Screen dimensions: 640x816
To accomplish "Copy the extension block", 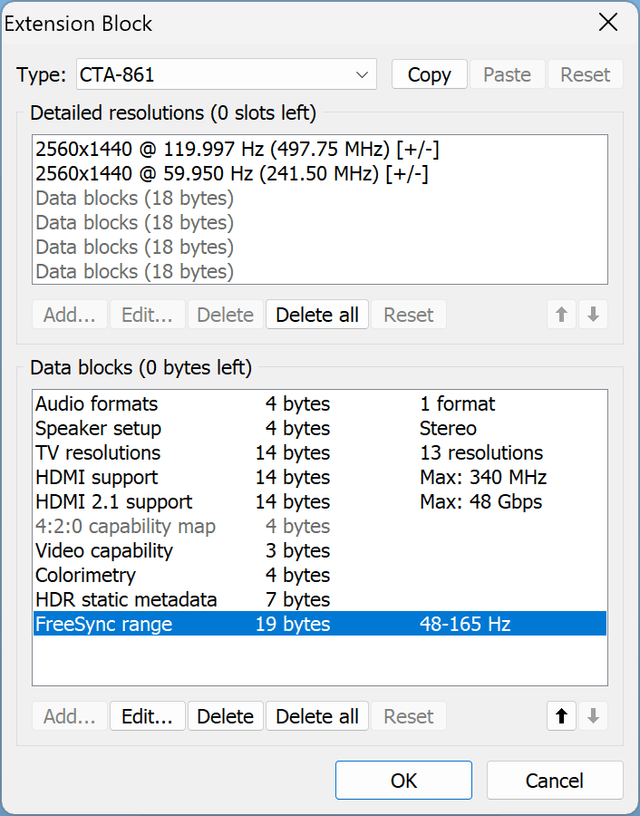I will [429, 74].
